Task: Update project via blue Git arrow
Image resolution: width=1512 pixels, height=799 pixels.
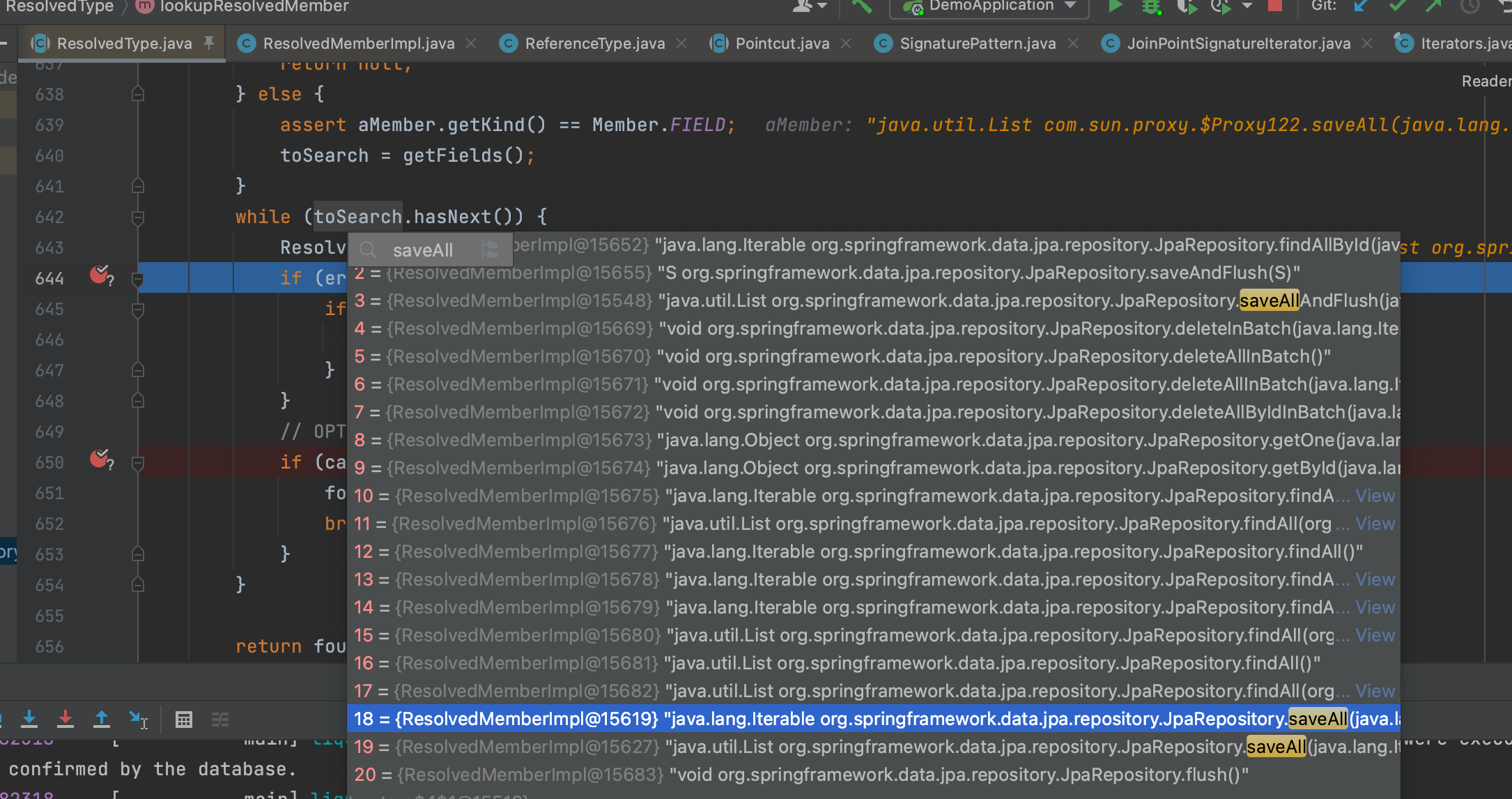Action: [x=1361, y=6]
